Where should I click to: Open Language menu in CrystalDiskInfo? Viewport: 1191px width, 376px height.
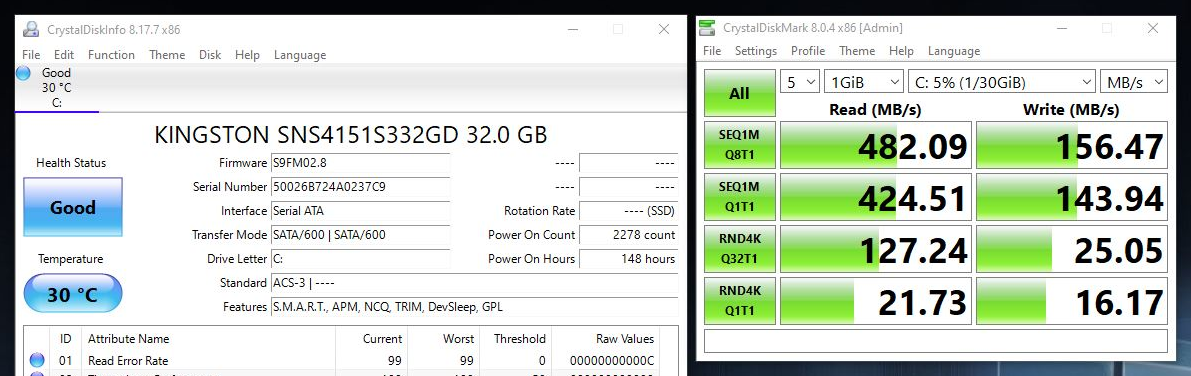tap(299, 55)
